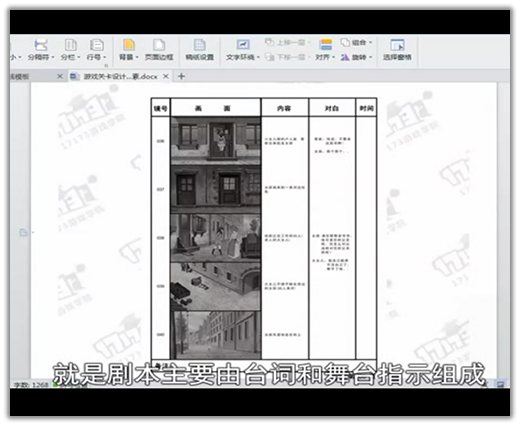The height and width of the screenshot is (426, 520).
Task: Click shot number 036 cell
Action: pyautogui.click(x=161, y=141)
